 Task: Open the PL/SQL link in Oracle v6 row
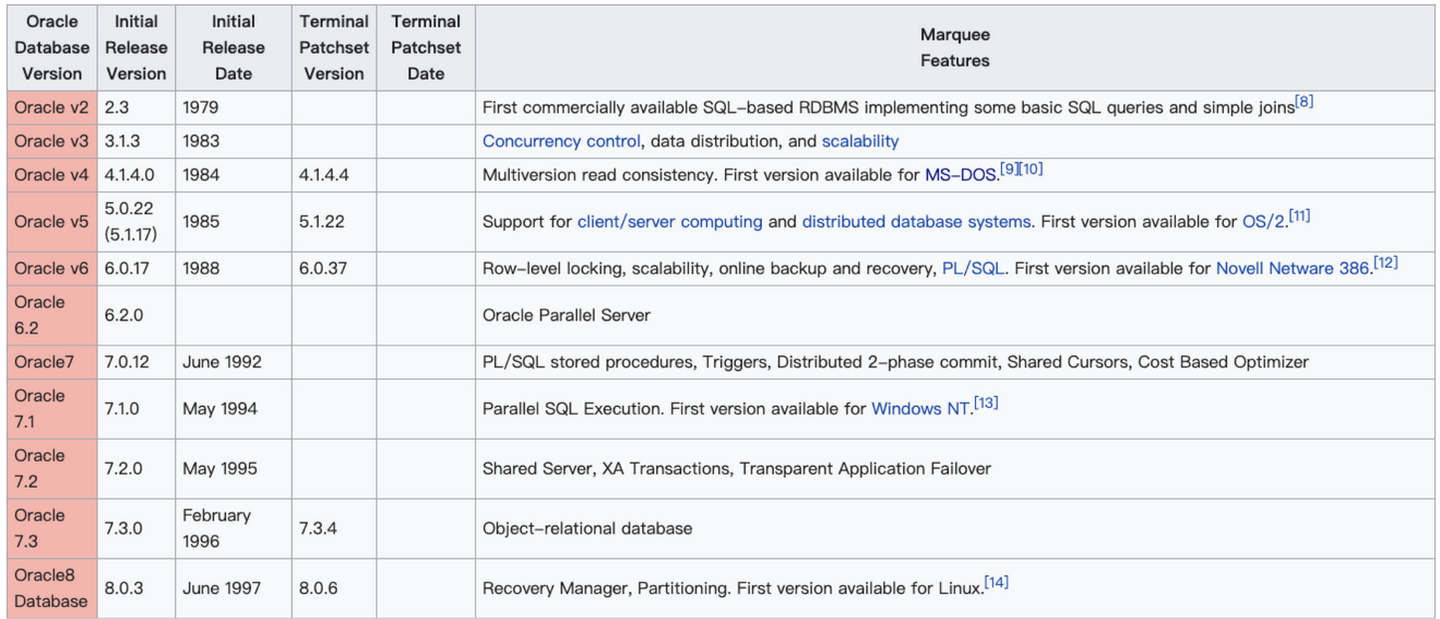pos(974,268)
